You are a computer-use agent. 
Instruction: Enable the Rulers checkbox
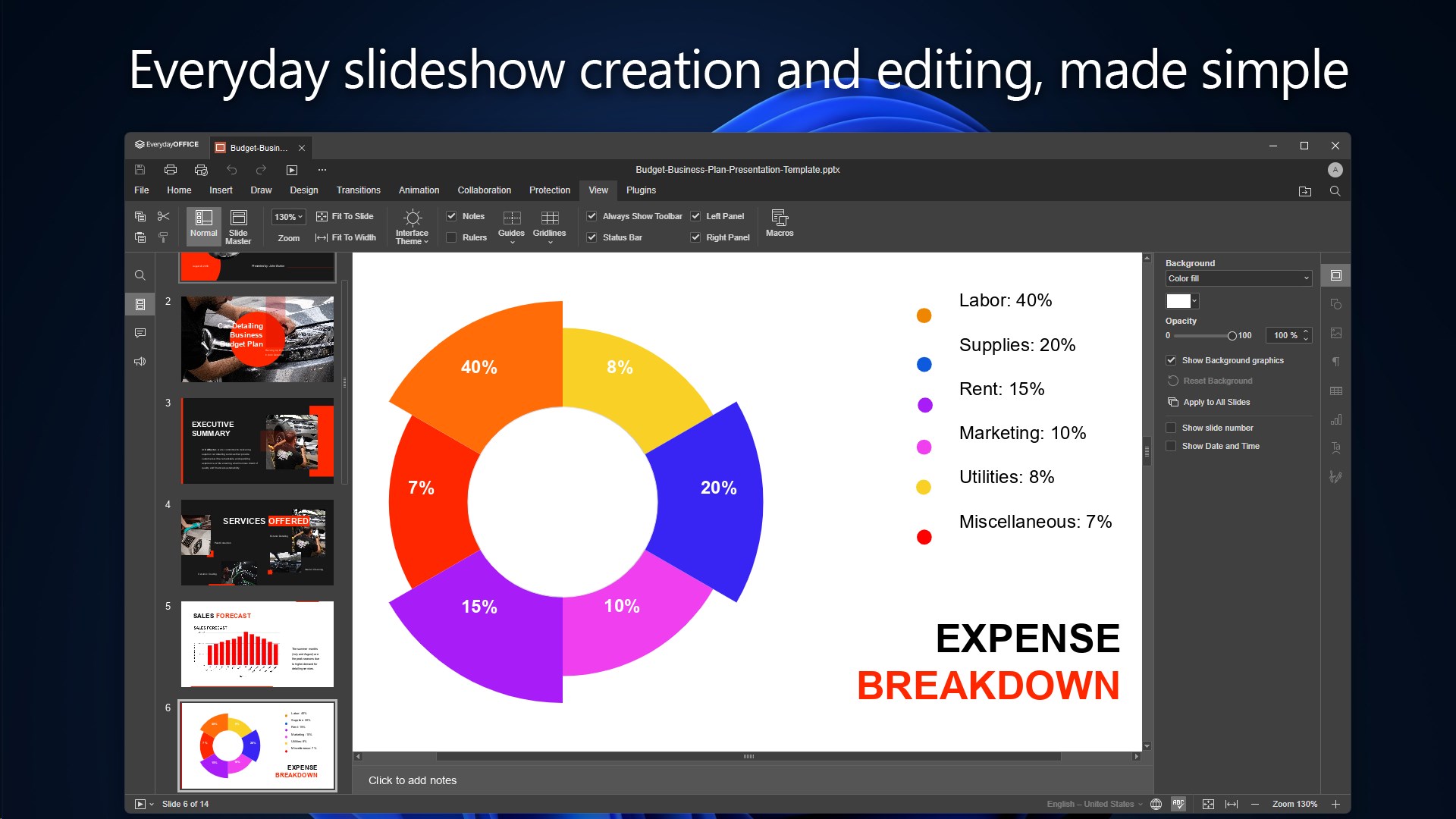coord(451,237)
